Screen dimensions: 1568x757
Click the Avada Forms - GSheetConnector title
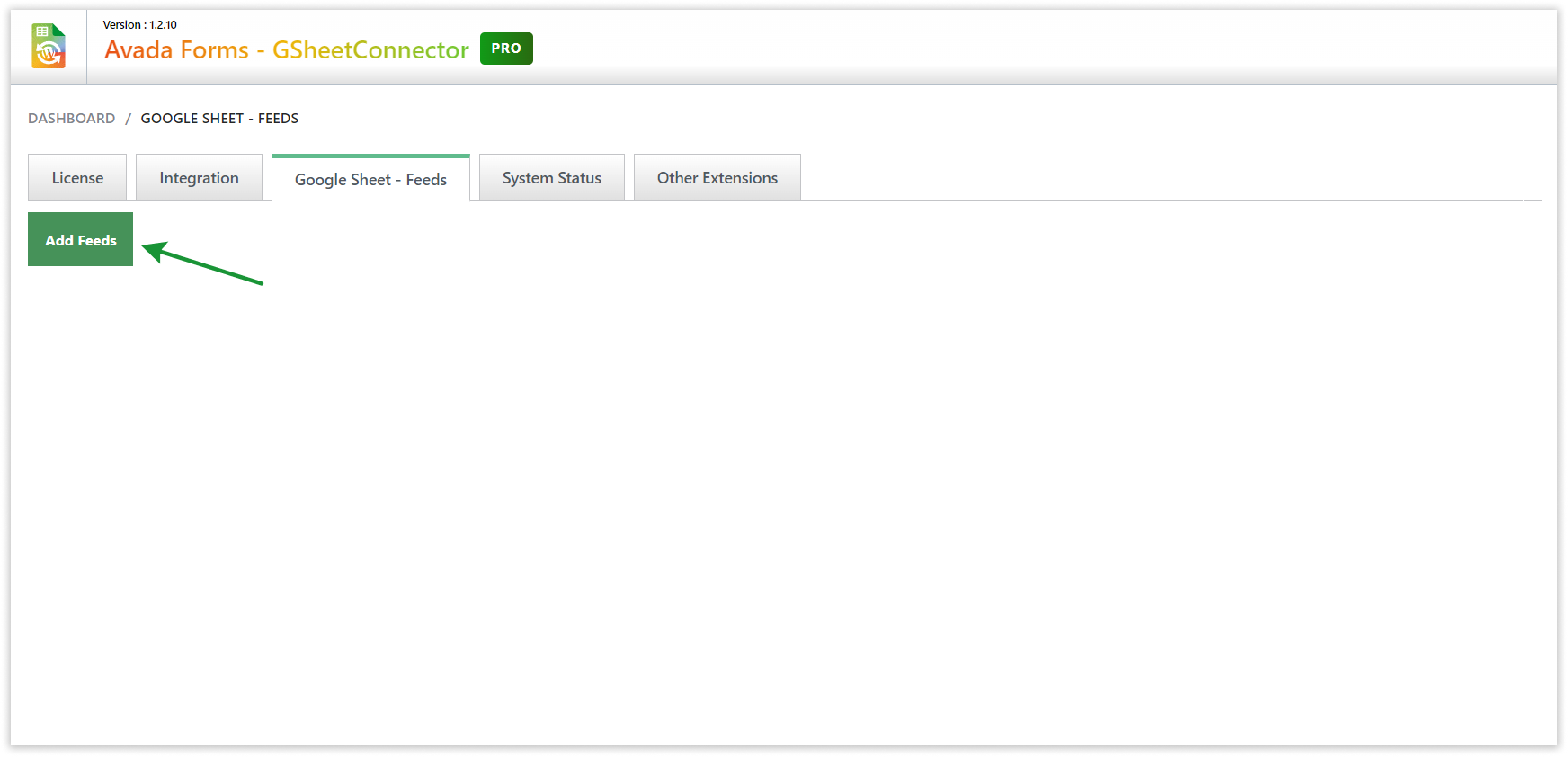click(287, 49)
